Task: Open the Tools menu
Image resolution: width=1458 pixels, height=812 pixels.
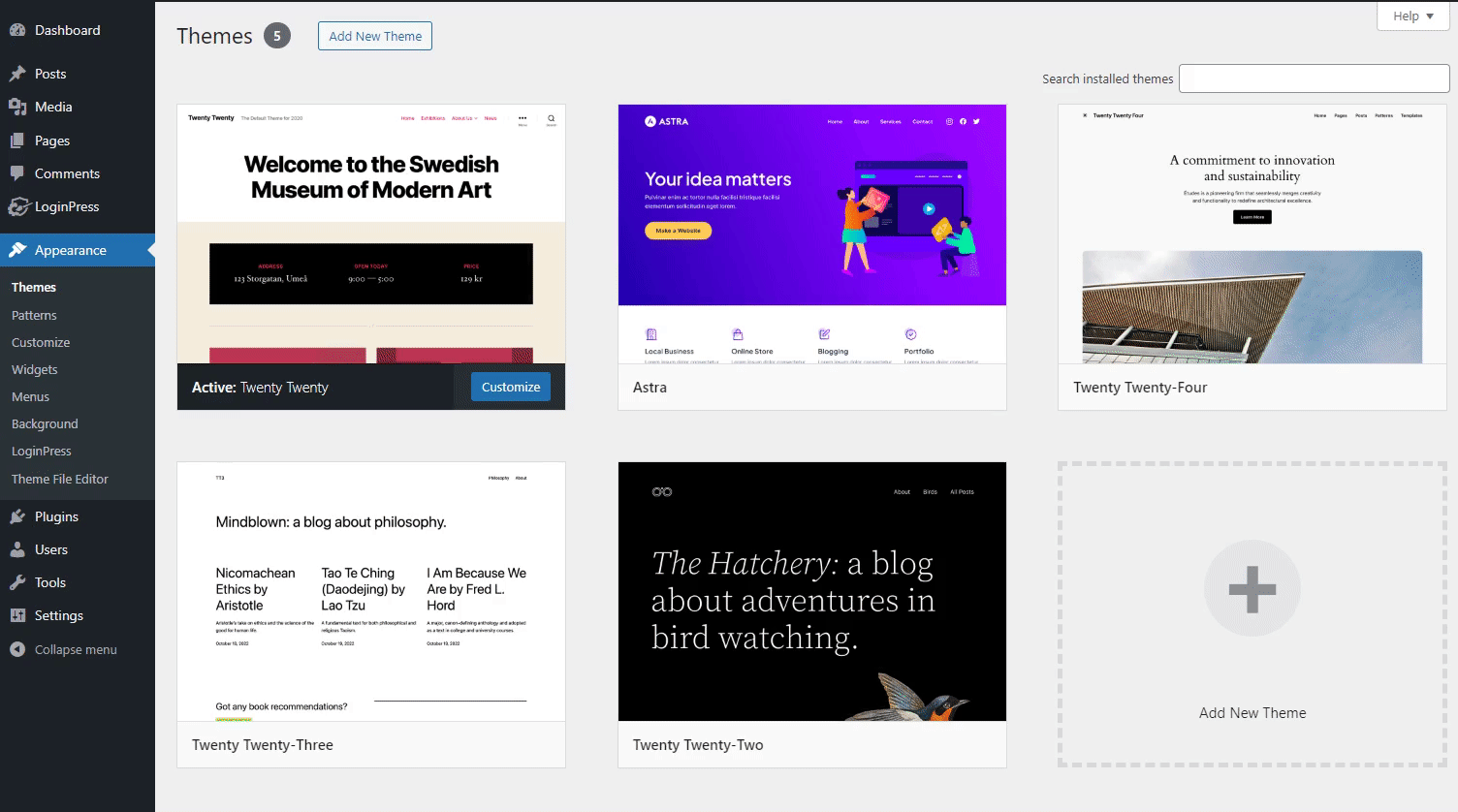Action: pyautogui.click(x=78, y=582)
